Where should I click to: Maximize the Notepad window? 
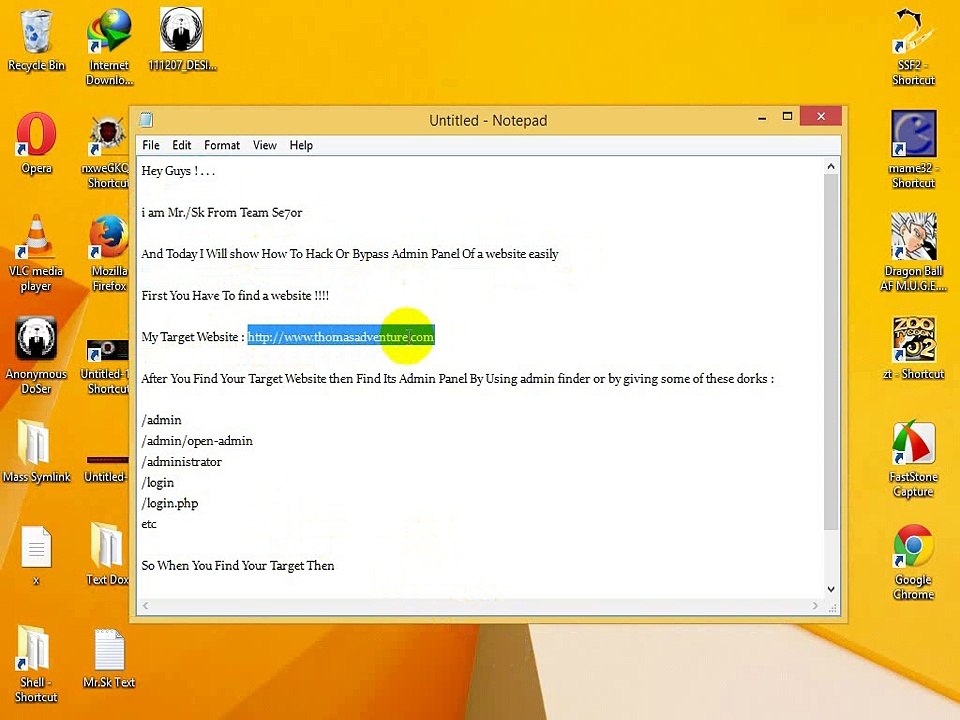click(x=787, y=116)
